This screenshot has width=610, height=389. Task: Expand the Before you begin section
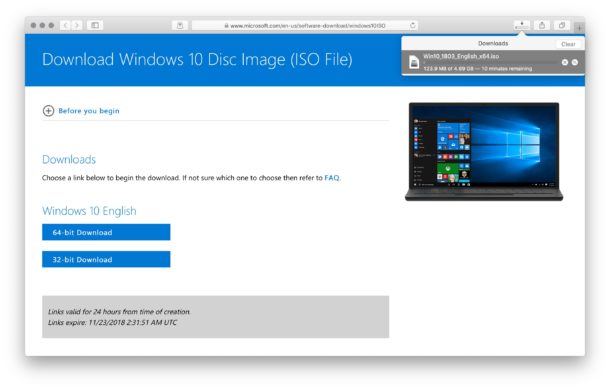click(81, 111)
